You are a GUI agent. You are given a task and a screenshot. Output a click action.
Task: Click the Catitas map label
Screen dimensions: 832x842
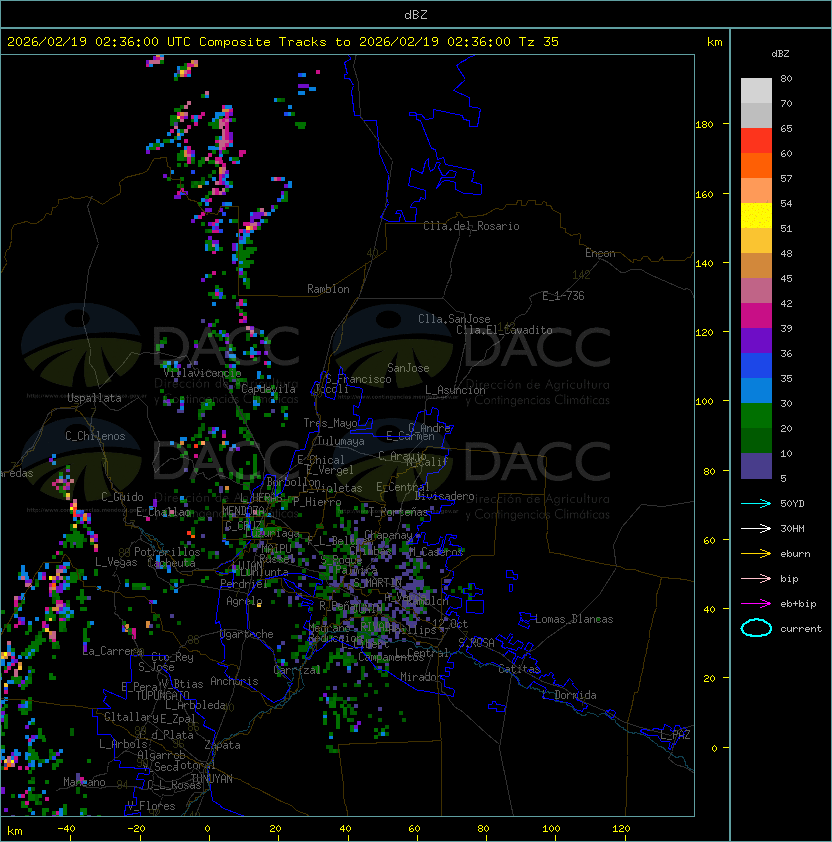tap(519, 669)
